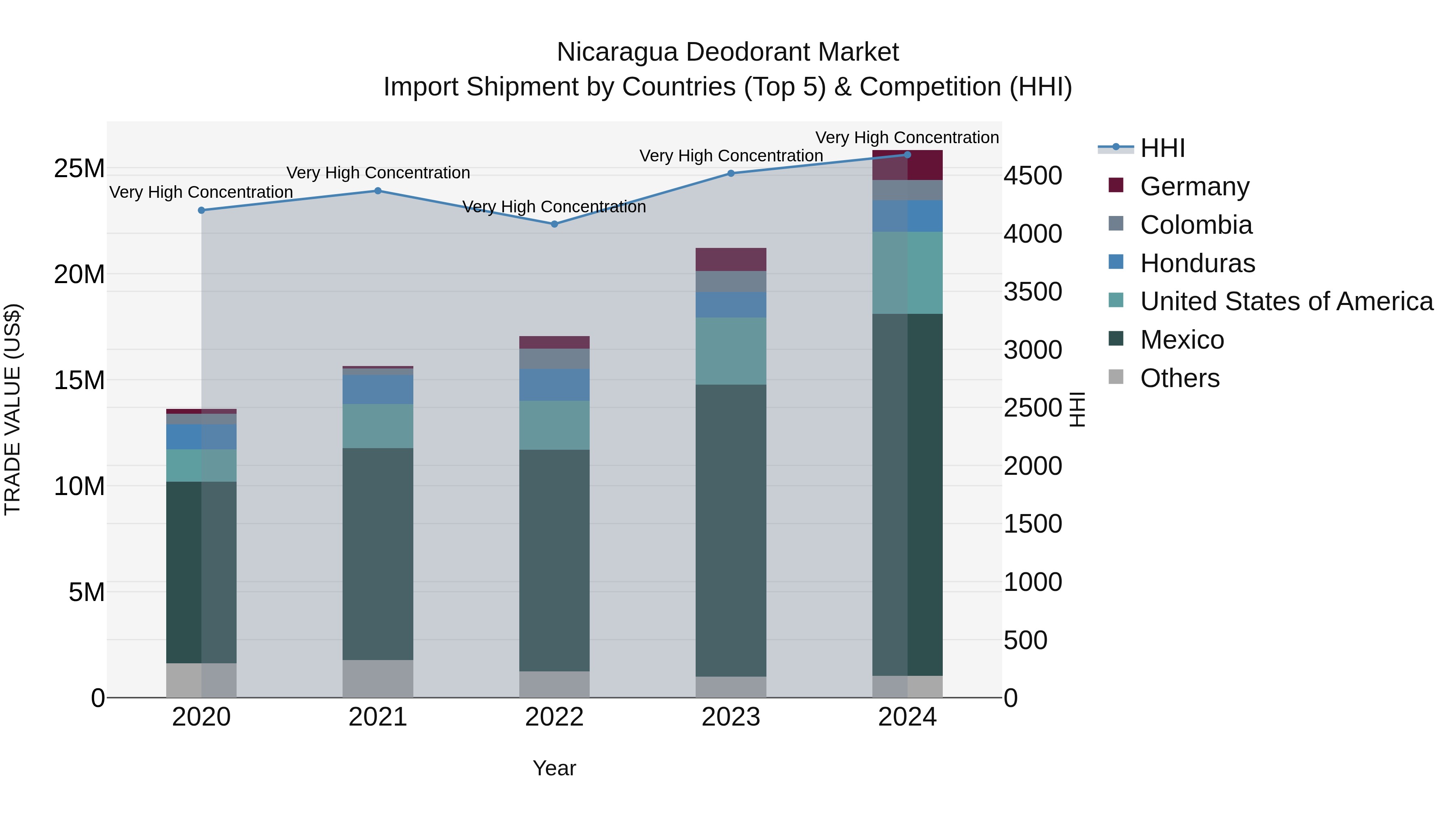
Task: Click the Mexico bar segment for 2020
Action: point(201,573)
